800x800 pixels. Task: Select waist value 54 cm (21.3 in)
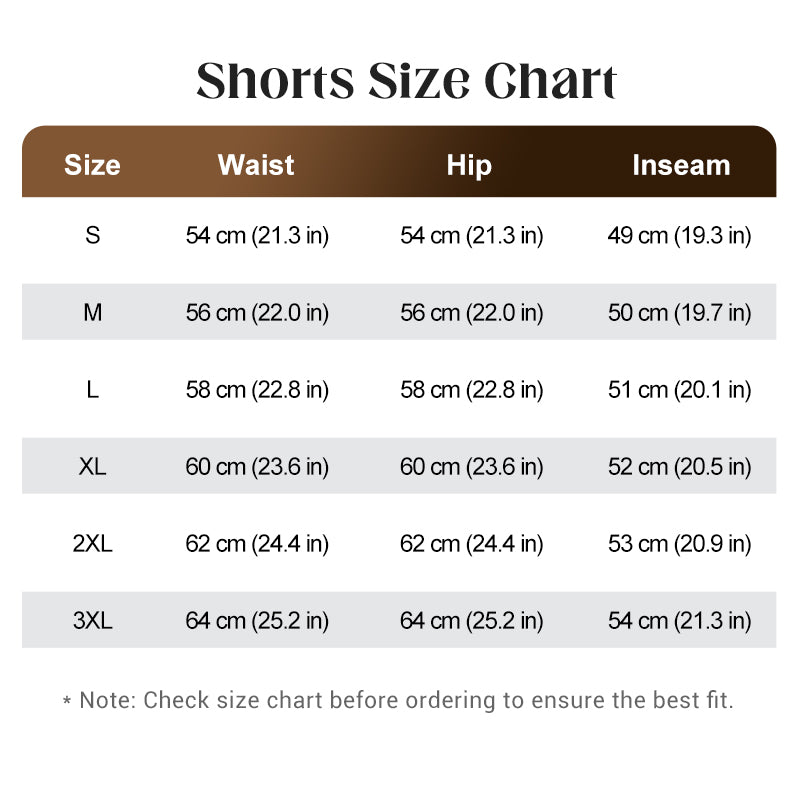point(257,236)
